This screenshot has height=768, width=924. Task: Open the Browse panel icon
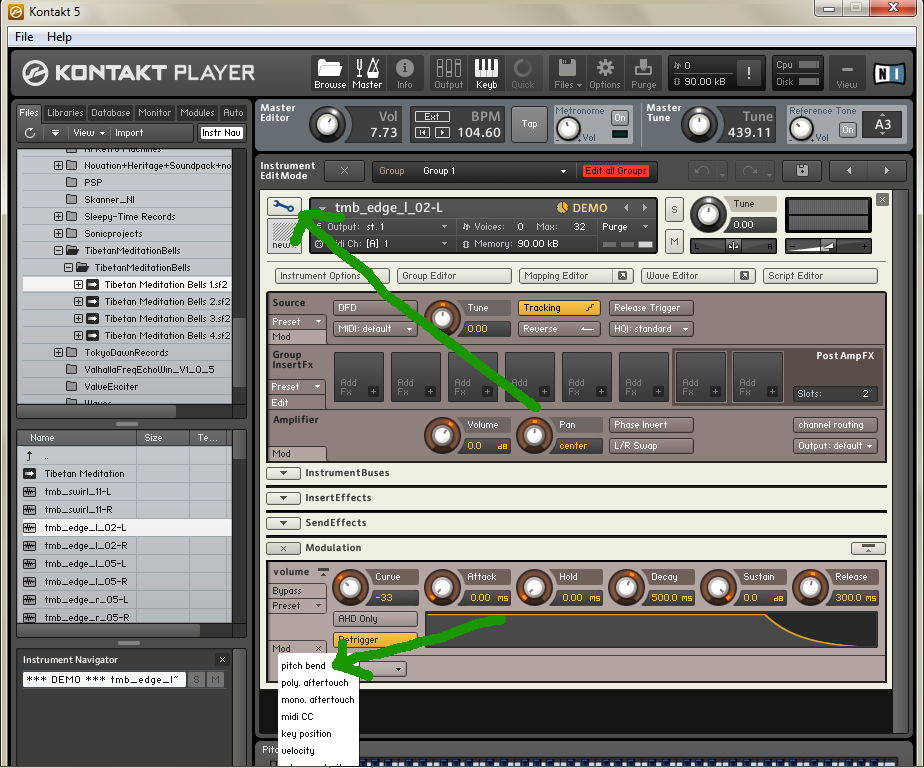329,73
